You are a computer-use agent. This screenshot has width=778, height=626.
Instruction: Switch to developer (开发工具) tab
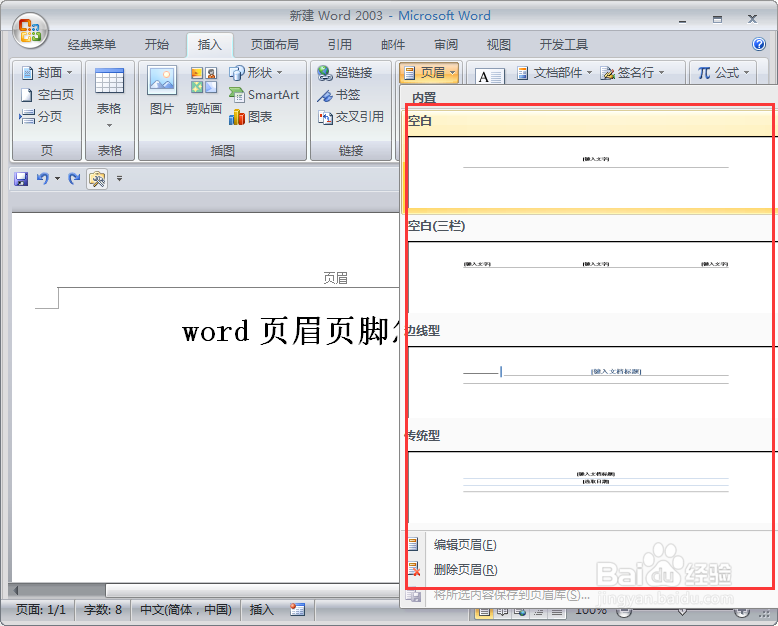pos(564,45)
